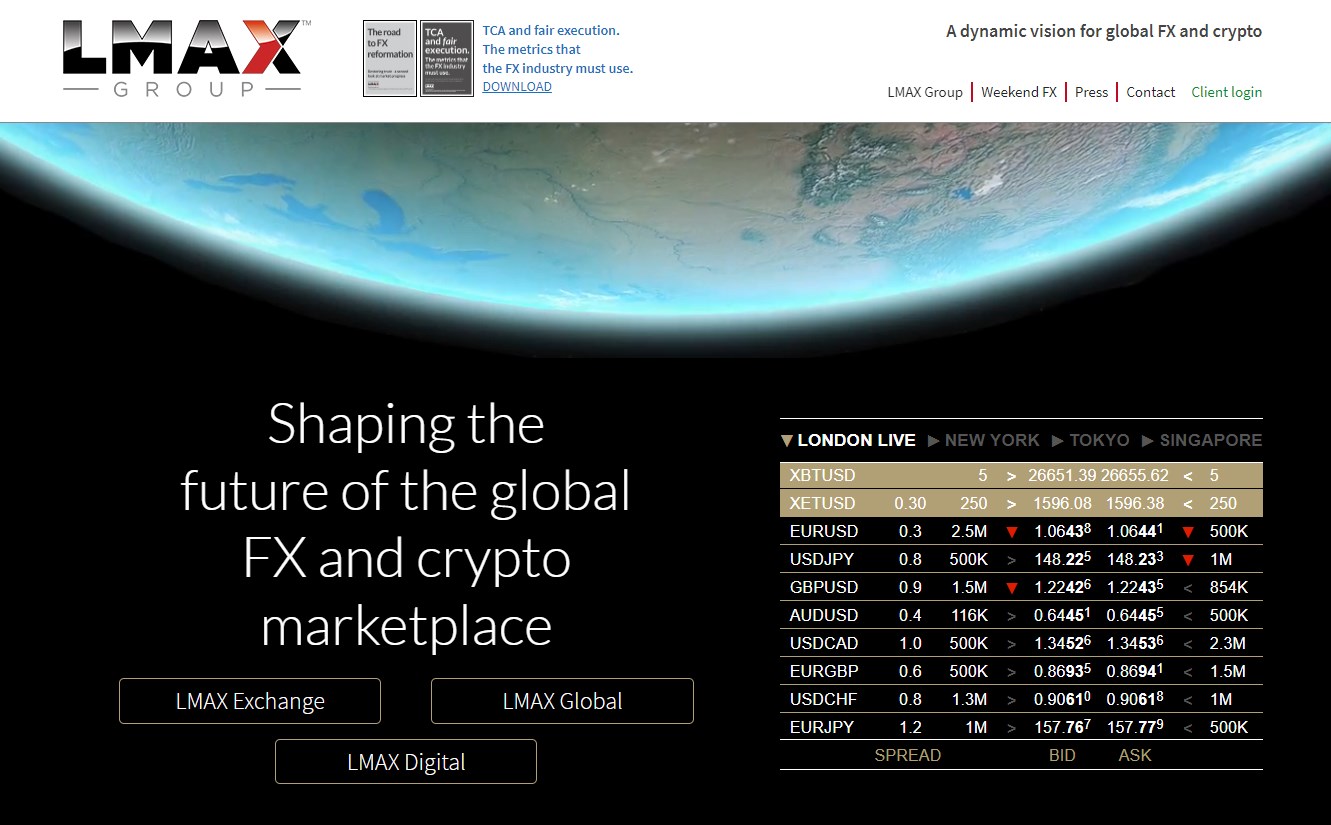Click the Earth hero banner image
The image size is (1331, 825).
(x=665, y=240)
